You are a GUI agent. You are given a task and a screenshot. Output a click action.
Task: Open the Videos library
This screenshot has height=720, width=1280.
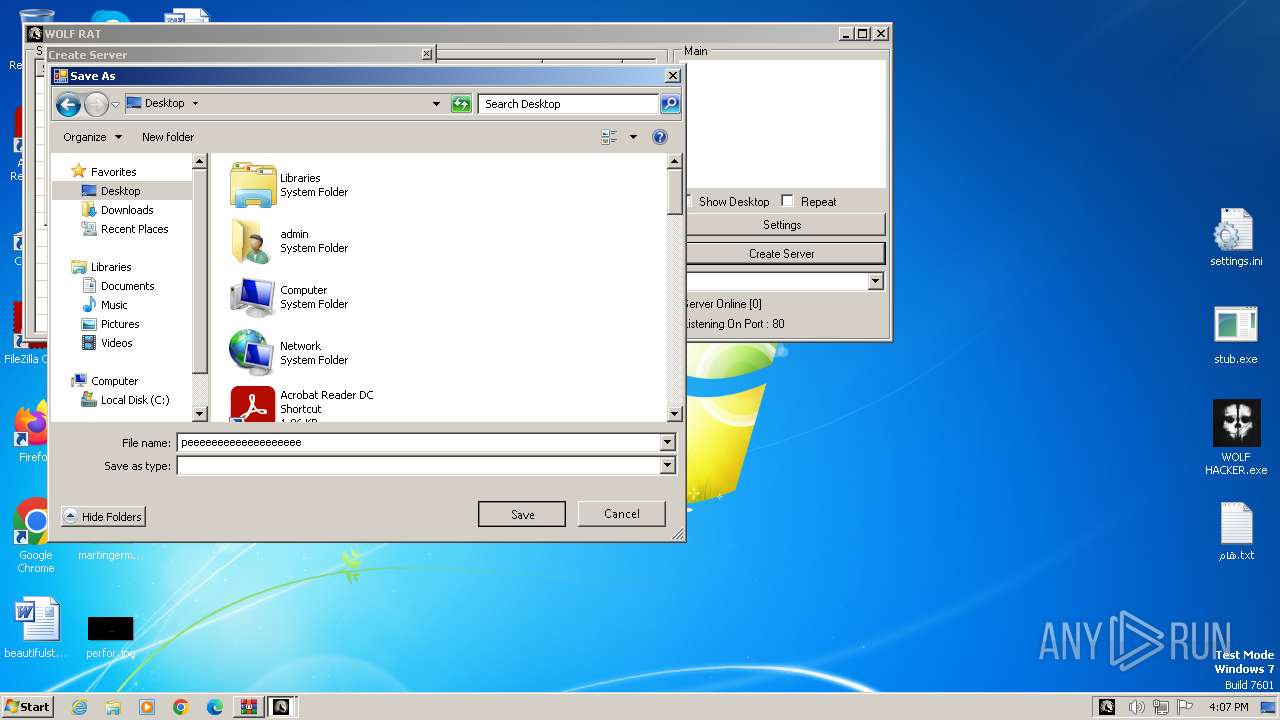pos(116,343)
